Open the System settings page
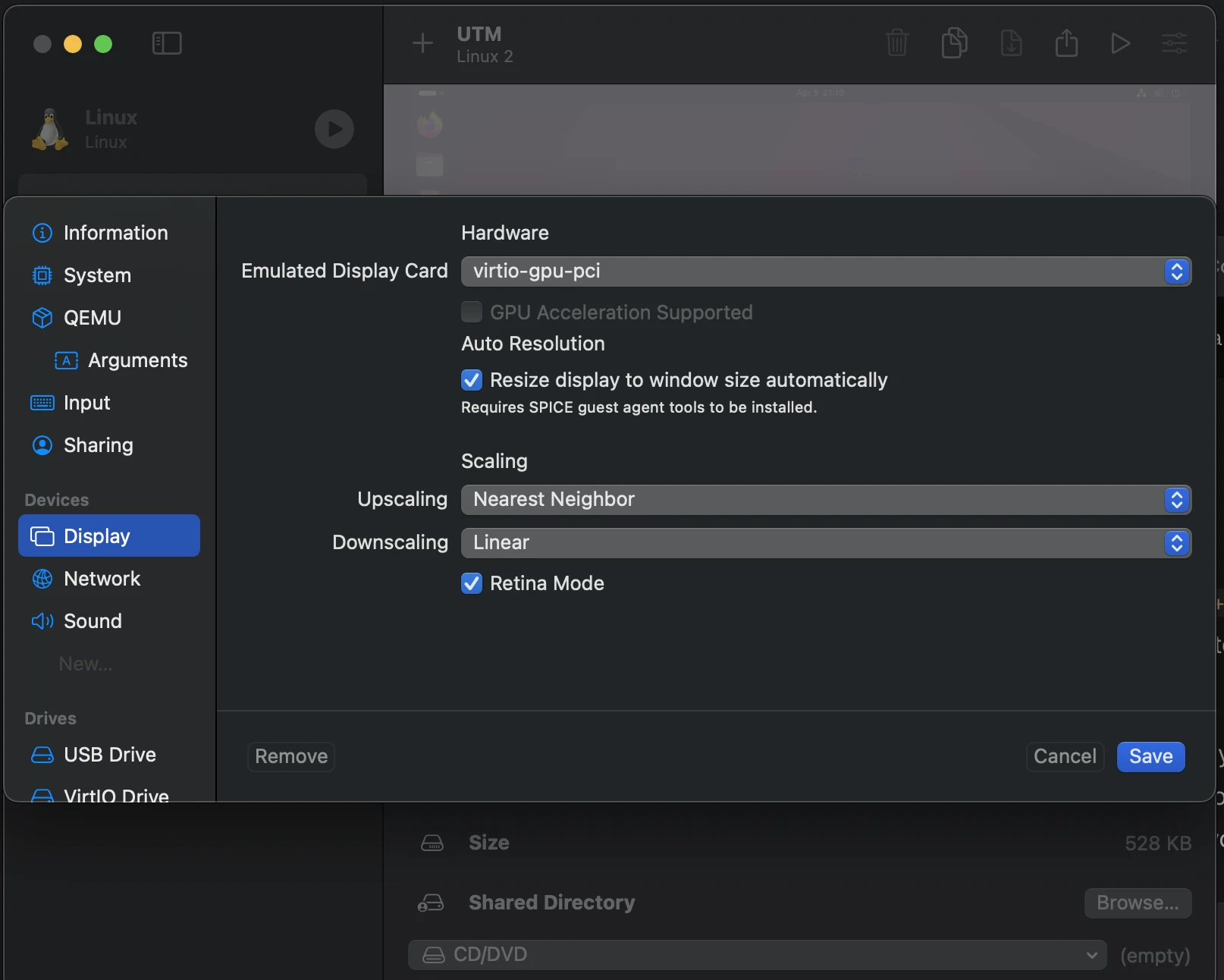Screen dimensions: 1224x980 tap(109, 275)
